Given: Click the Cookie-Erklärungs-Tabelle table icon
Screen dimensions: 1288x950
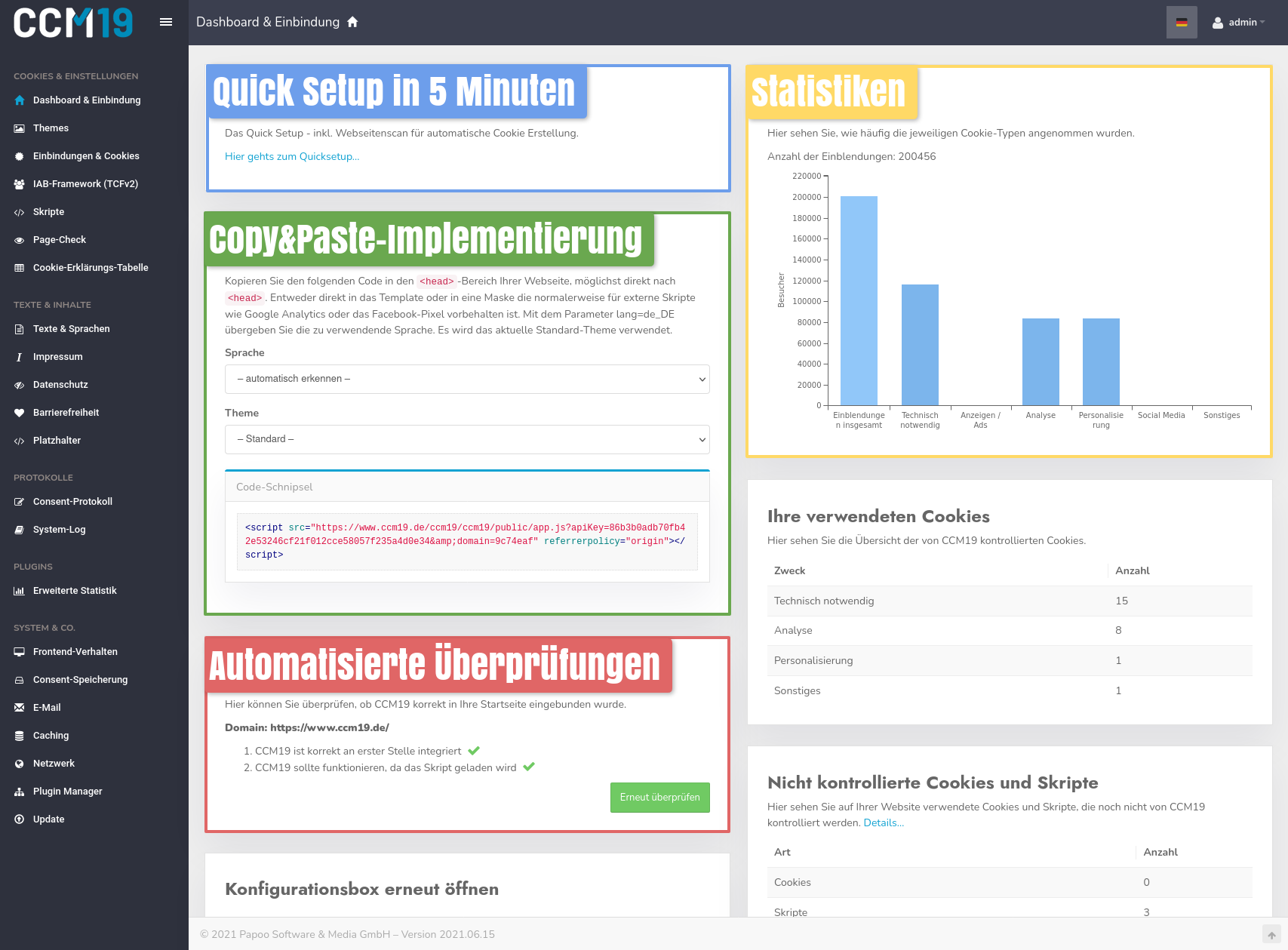Looking at the screenshot, I should (x=20, y=268).
